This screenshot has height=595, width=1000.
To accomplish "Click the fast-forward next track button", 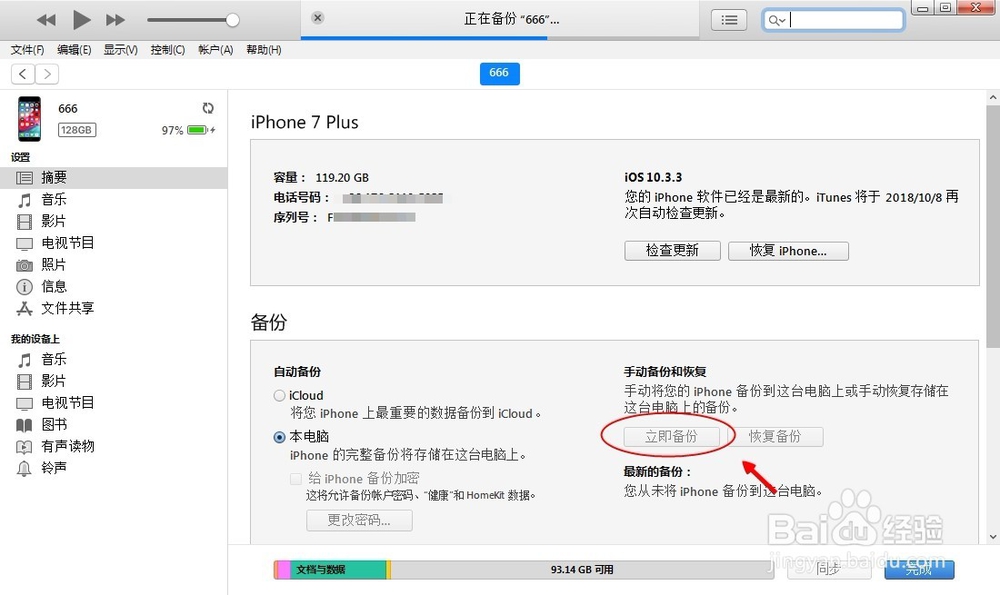I will [x=115, y=20].
